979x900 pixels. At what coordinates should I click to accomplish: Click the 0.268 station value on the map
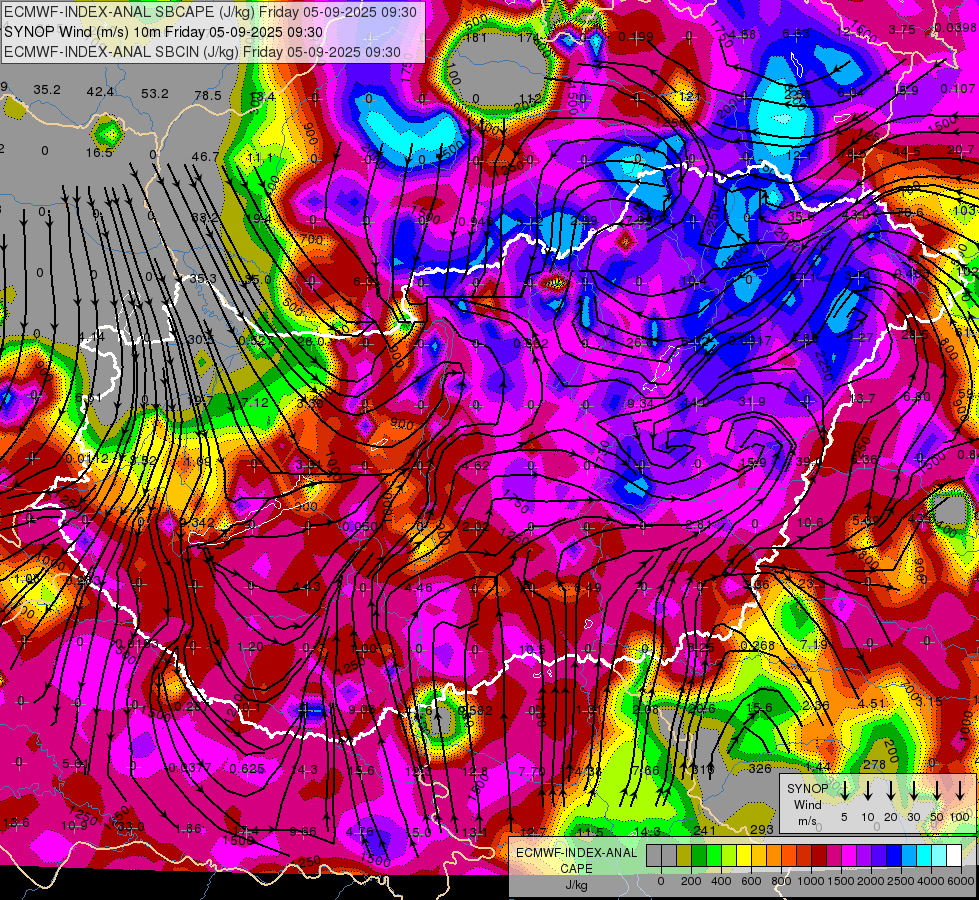click(x=757, y=645)
